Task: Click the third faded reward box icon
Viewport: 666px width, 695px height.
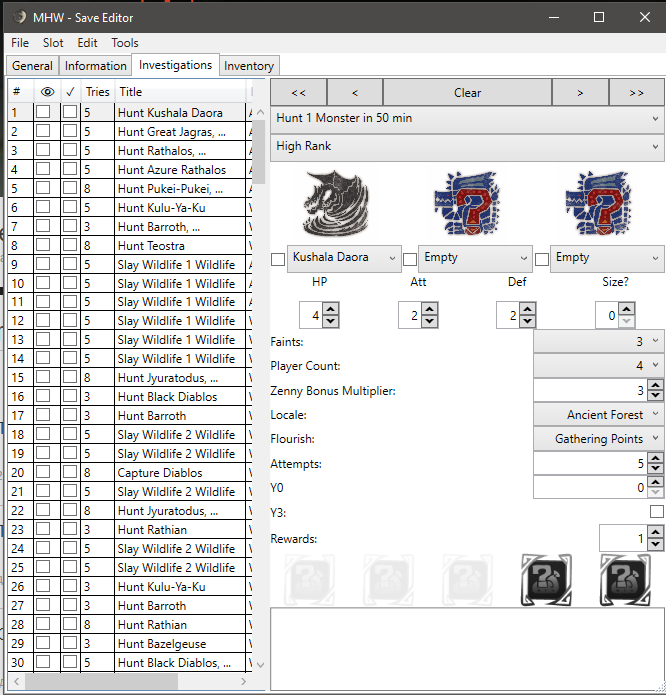Action: pos(467,580)
